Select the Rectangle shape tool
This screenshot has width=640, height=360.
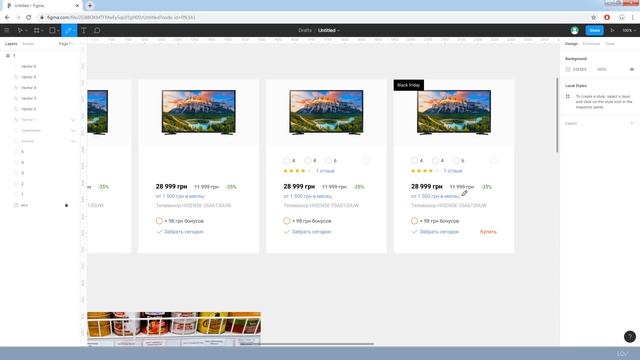pyautogui.click(x=52, y=30)
